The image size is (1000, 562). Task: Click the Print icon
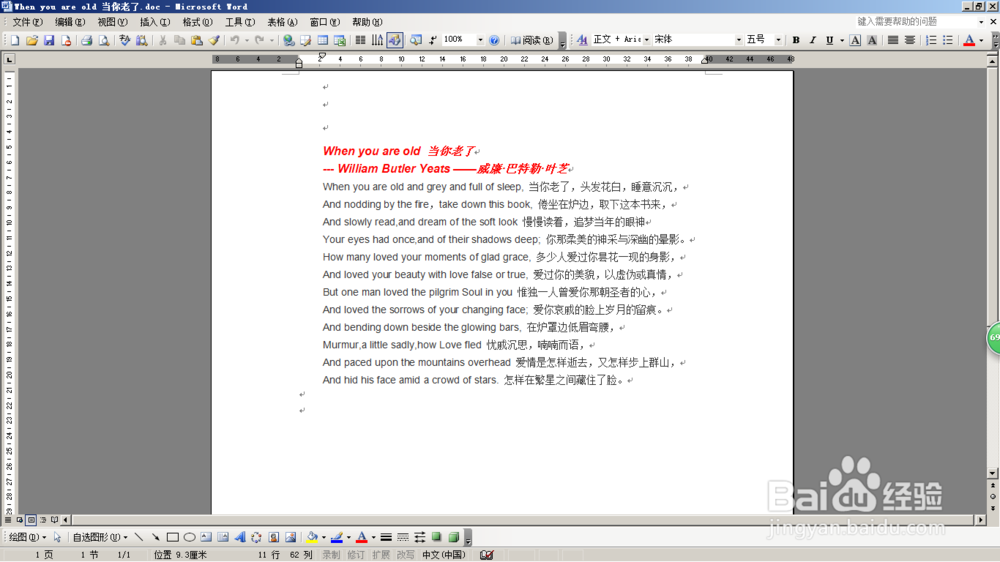tap(86, 40)
